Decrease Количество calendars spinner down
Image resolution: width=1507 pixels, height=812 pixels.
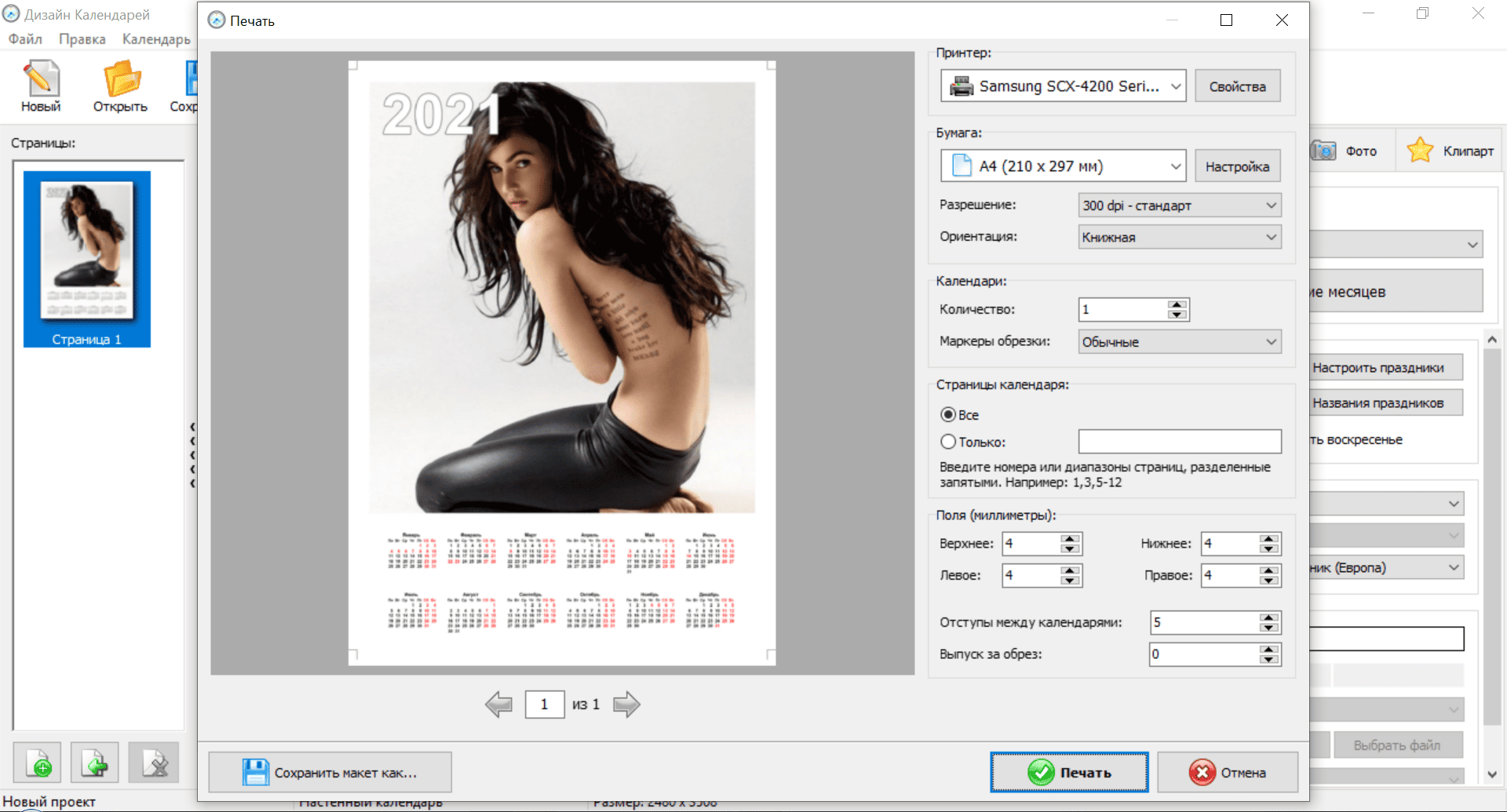click(x=1176, y=315)
